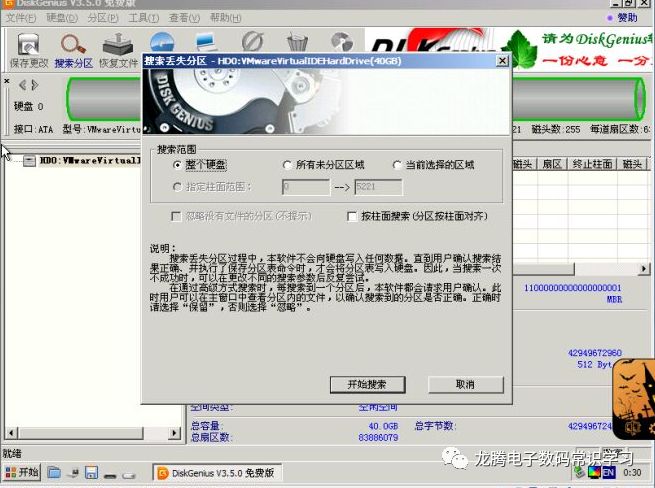The height and width of the screenshot is (488, 655).
Task: Open the folder icon in taskbar quick launch
Action: click(53, 473)
